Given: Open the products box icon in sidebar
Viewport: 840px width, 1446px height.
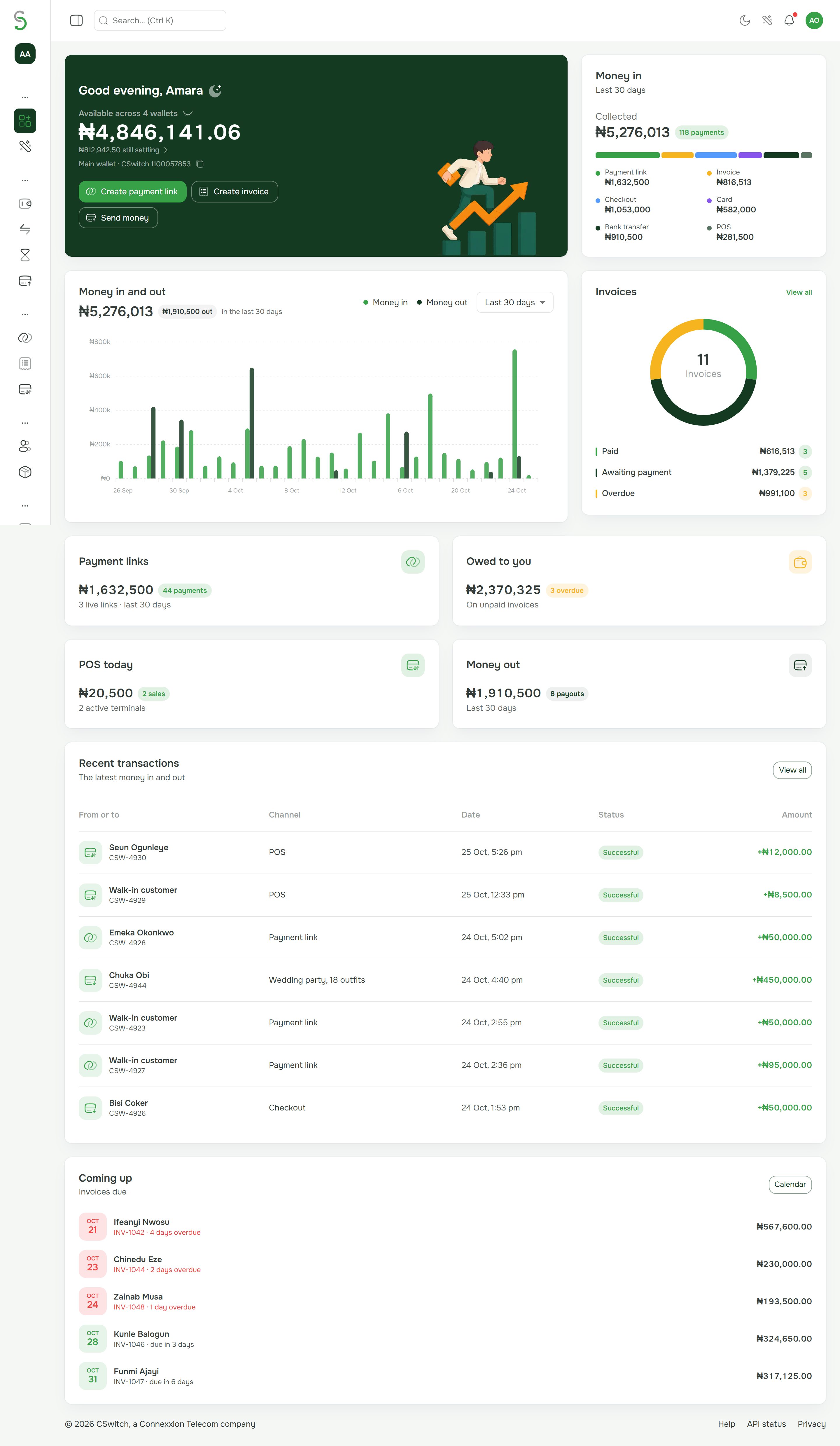Looking at the screenshot, I should tap(25, 472).
